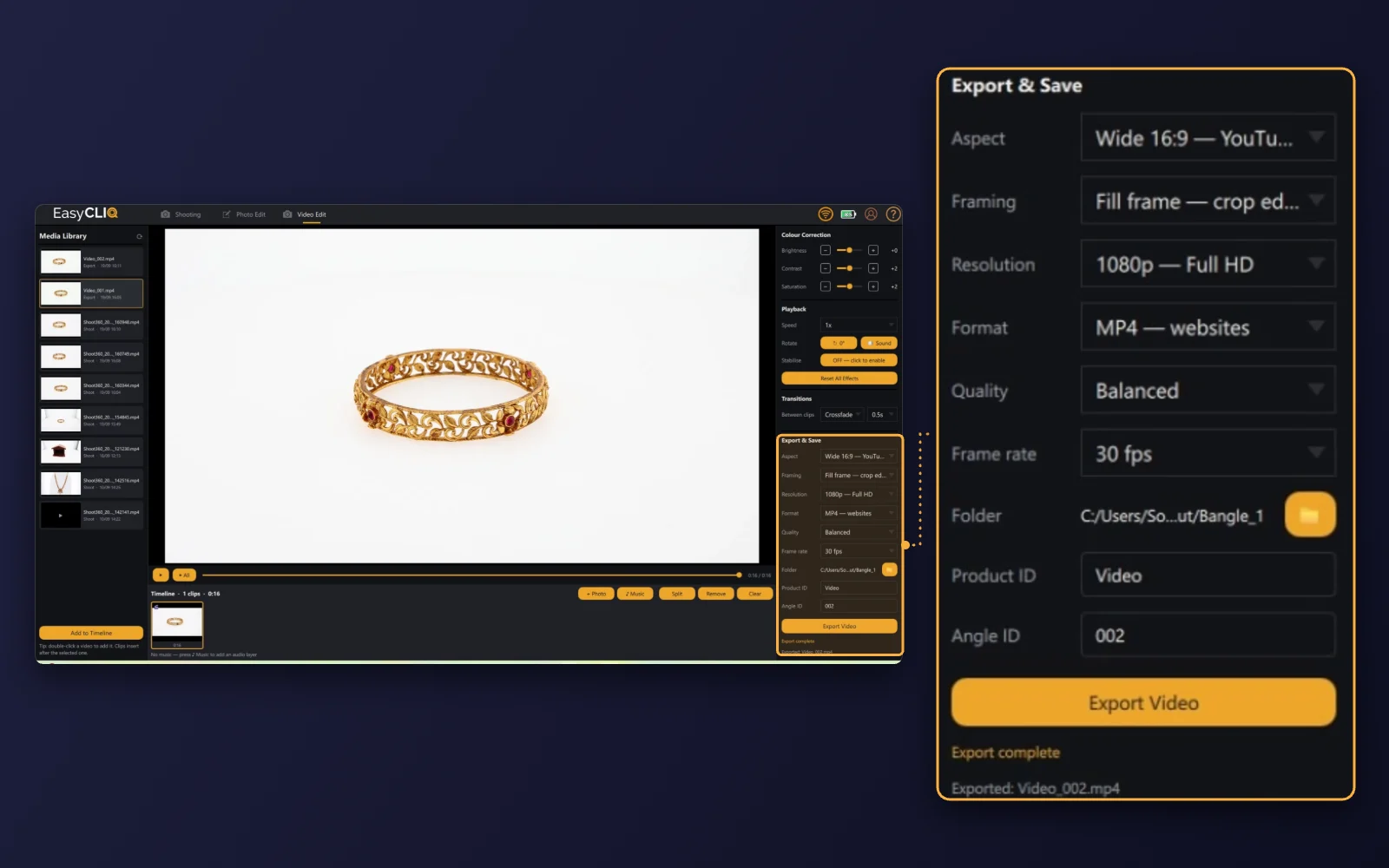1389x868 pixels.
Task: Open Quality Balanced dropdown in the enlarged panel
Action: point(1208,391)
